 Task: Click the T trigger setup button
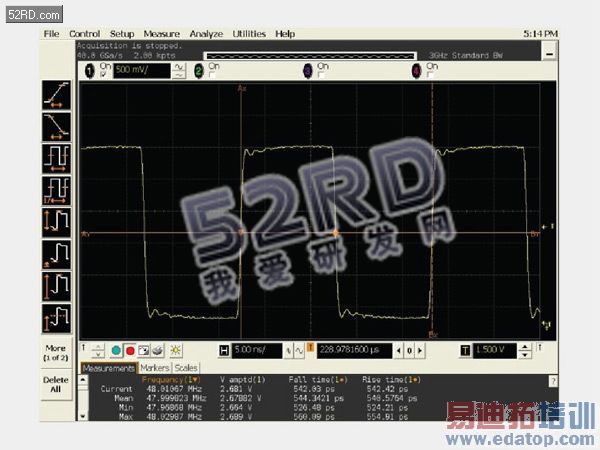(465, 351)
